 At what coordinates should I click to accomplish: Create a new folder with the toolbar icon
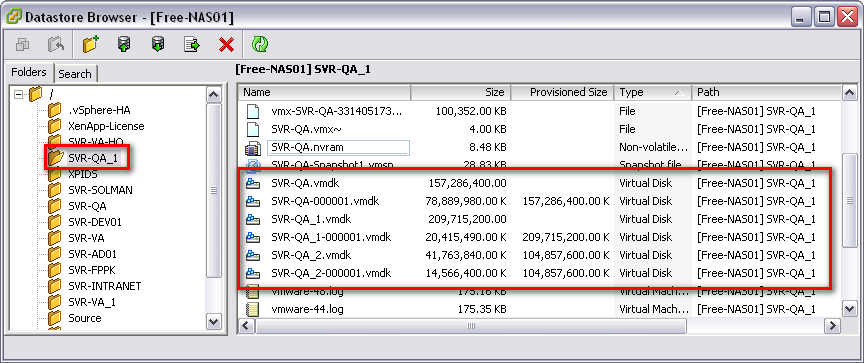[x=90, y=44]
